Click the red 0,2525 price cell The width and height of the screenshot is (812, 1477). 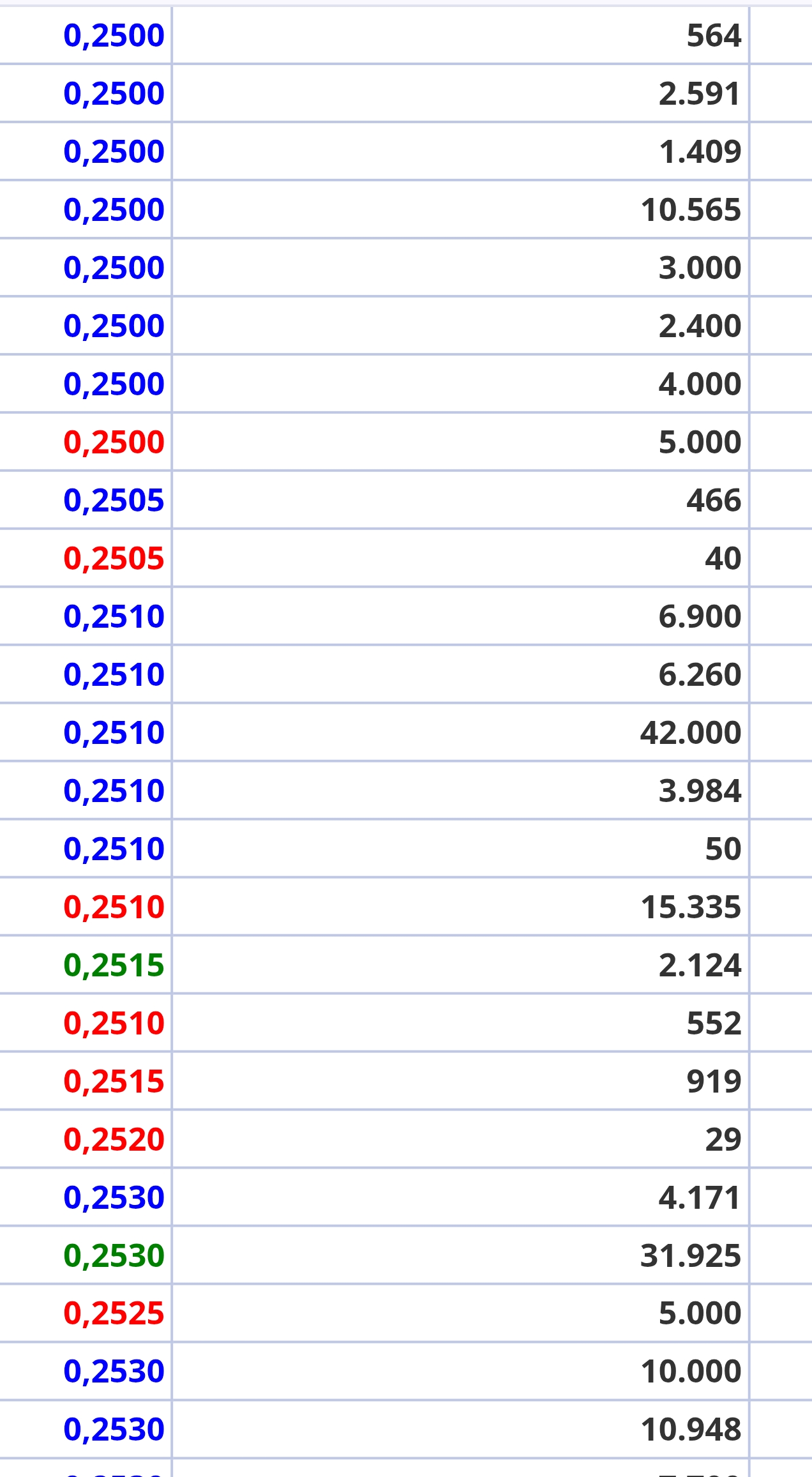tap(114, 1314)
